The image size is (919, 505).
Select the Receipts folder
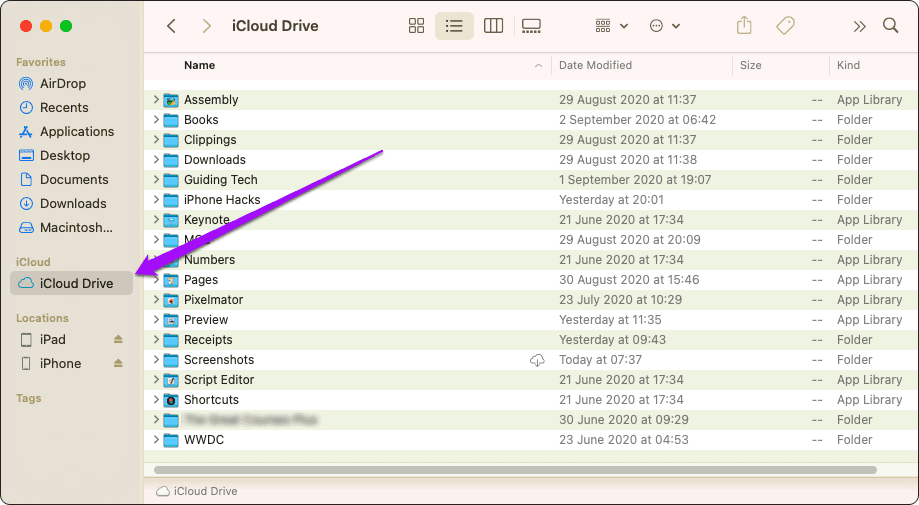531,339
